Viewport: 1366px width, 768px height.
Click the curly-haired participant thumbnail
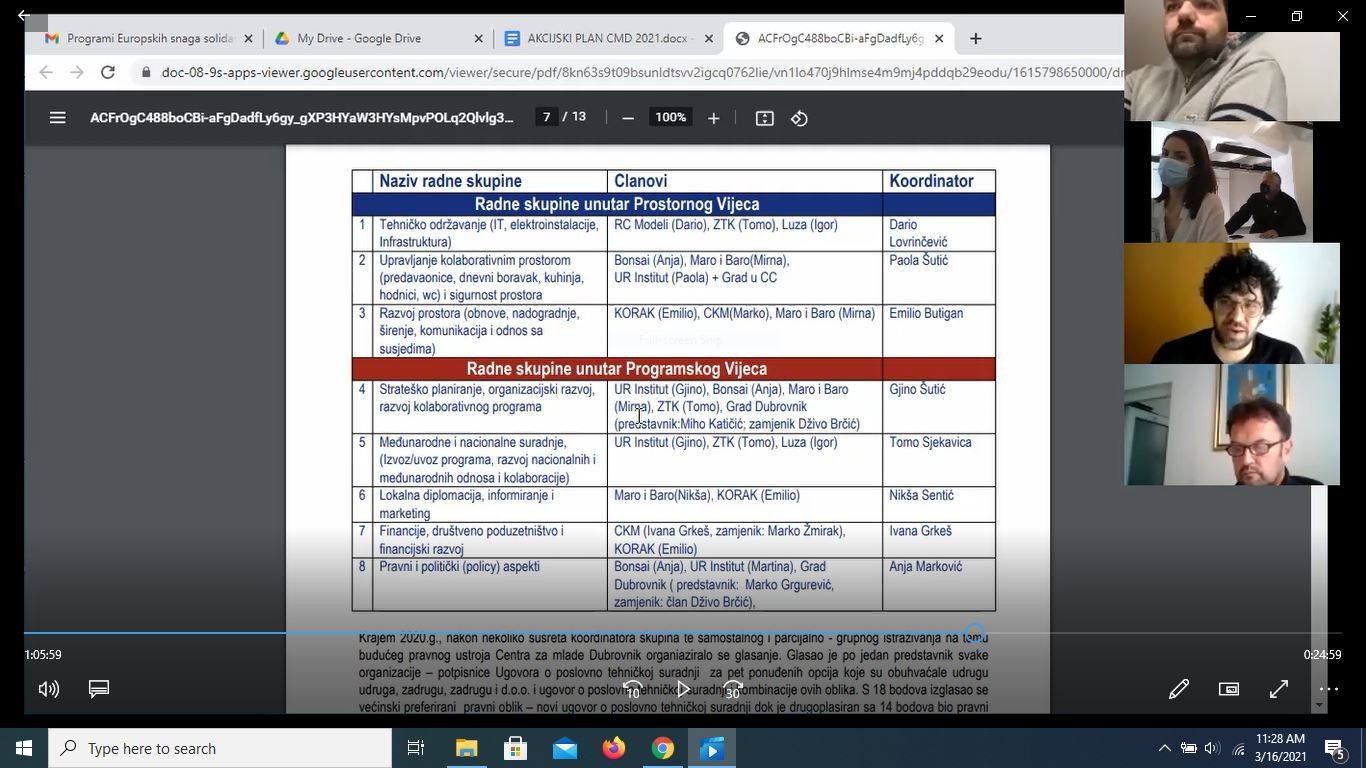point(1232,303)
